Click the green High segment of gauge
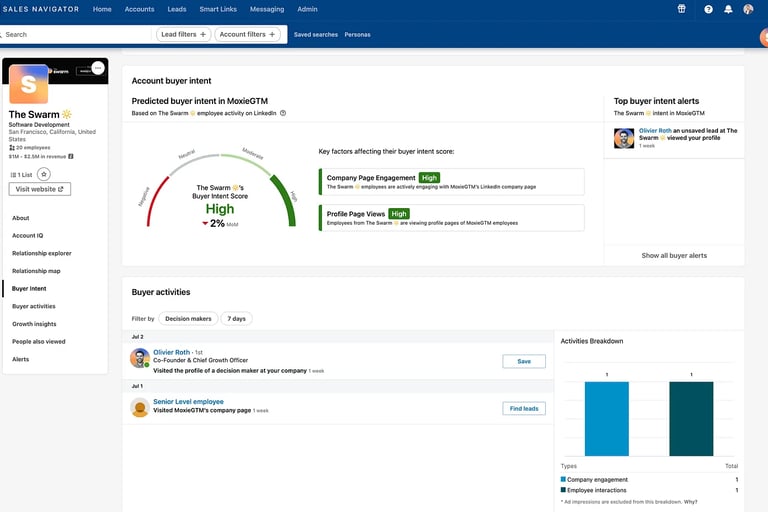The width and height of the screenshot is (768, 512). [x=285, y=199]
